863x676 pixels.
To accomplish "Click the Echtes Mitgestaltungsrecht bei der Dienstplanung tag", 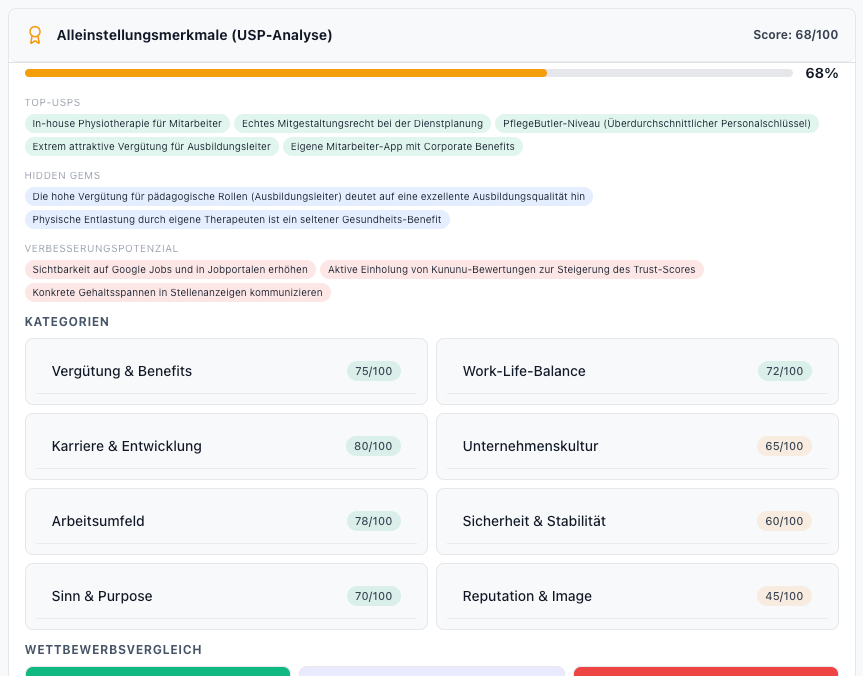I will 362,123.
